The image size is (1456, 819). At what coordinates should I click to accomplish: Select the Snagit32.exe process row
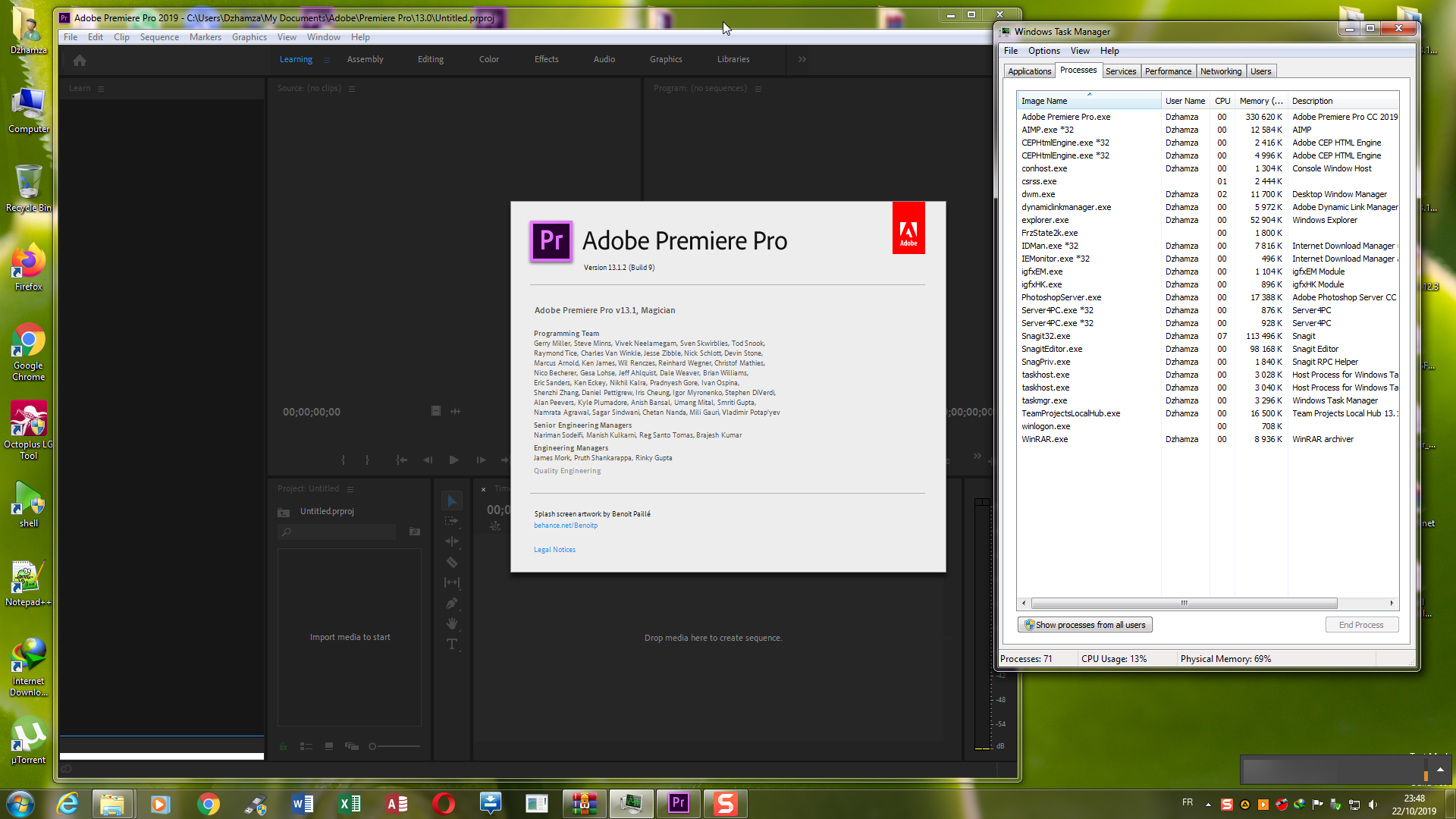tap(1208, 336)
